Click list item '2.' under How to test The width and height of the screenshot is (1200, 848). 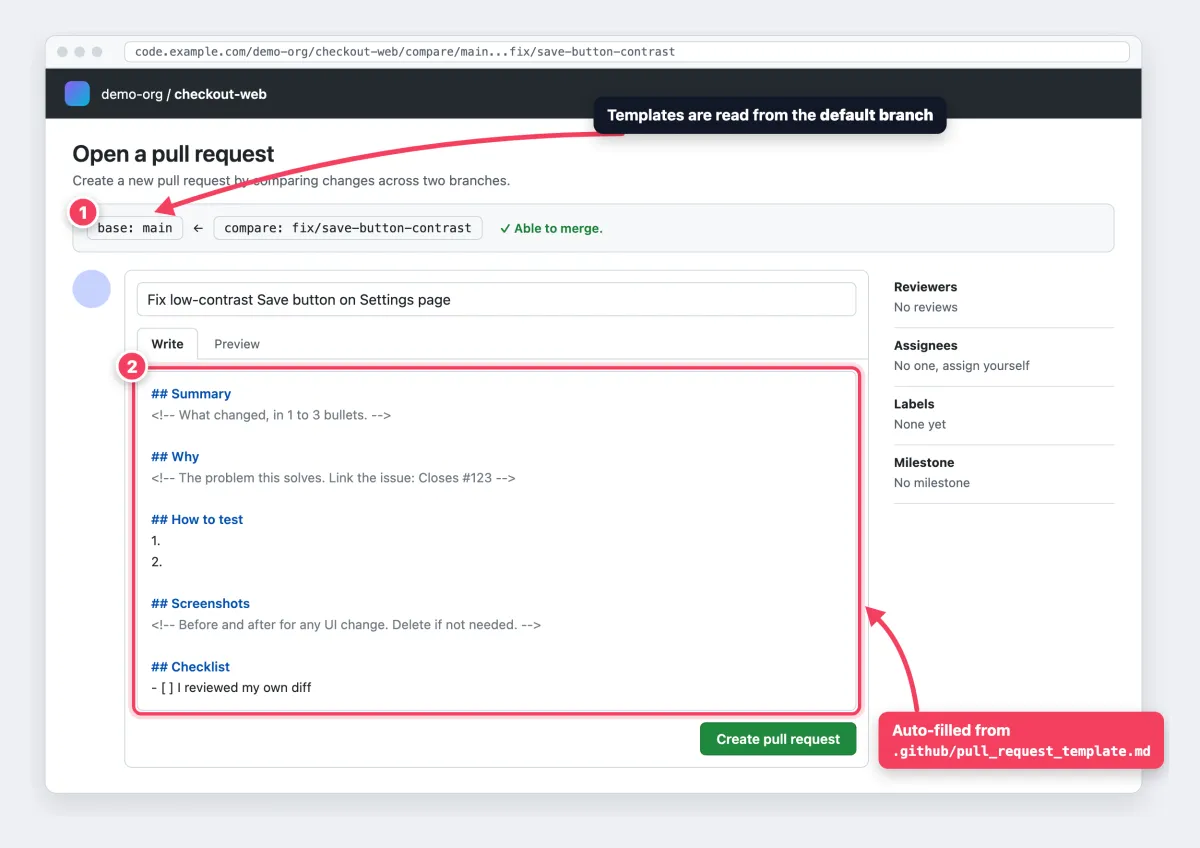click(156, 562)
